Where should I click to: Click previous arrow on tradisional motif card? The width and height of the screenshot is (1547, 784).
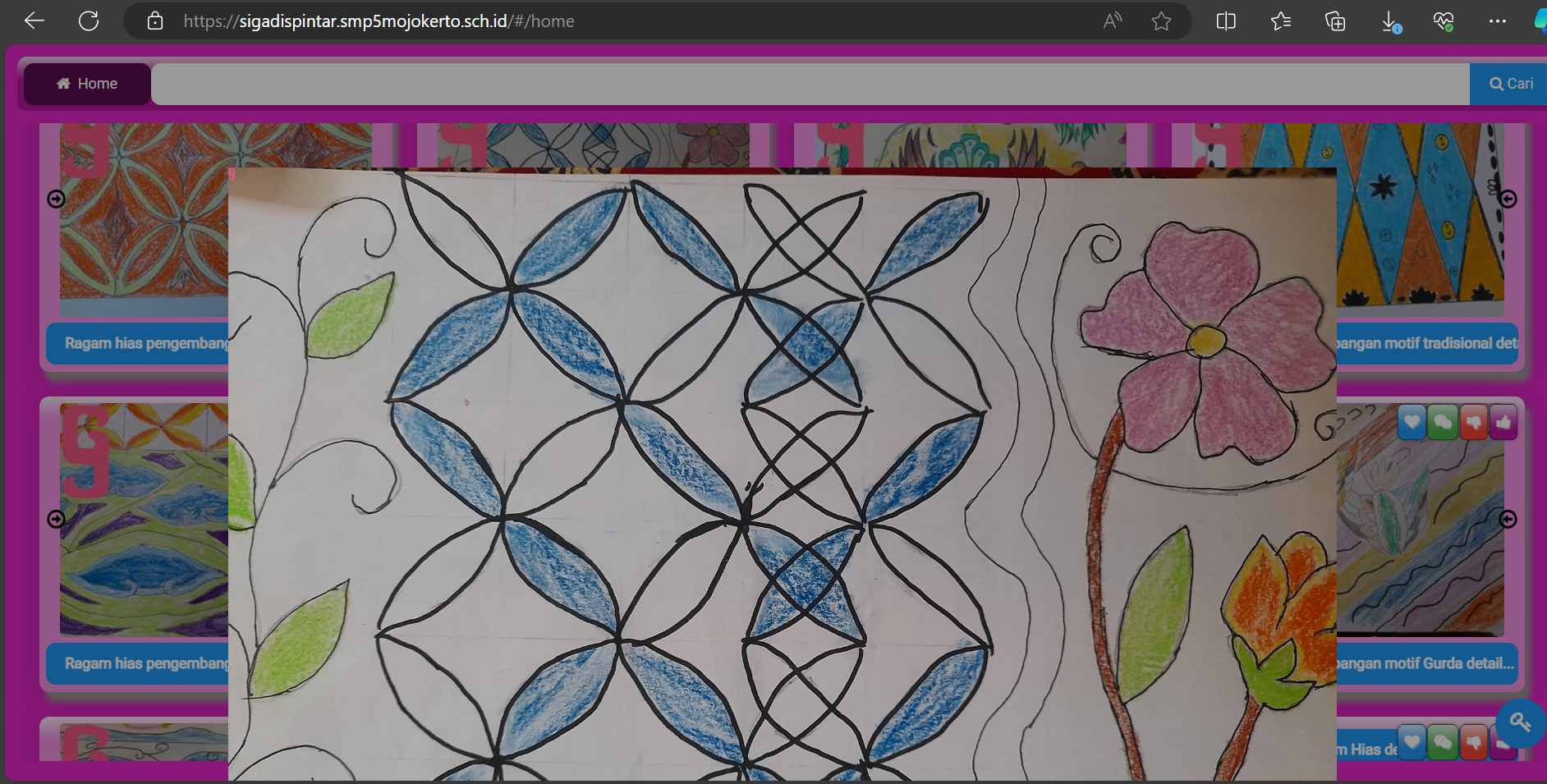pos(1508,199)
